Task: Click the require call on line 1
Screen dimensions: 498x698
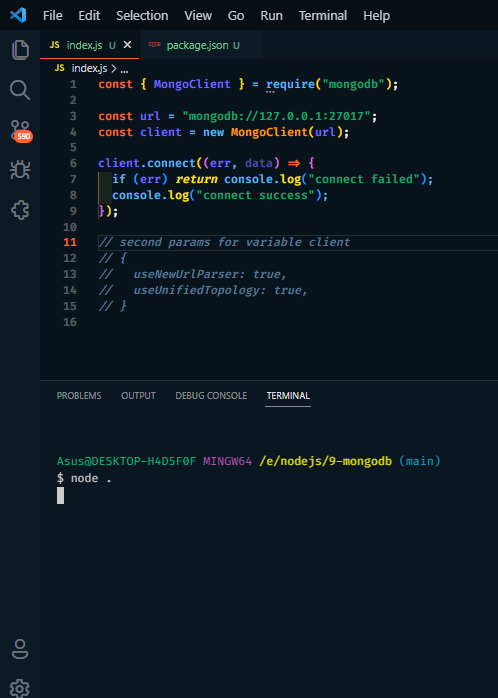Action: 290,84
